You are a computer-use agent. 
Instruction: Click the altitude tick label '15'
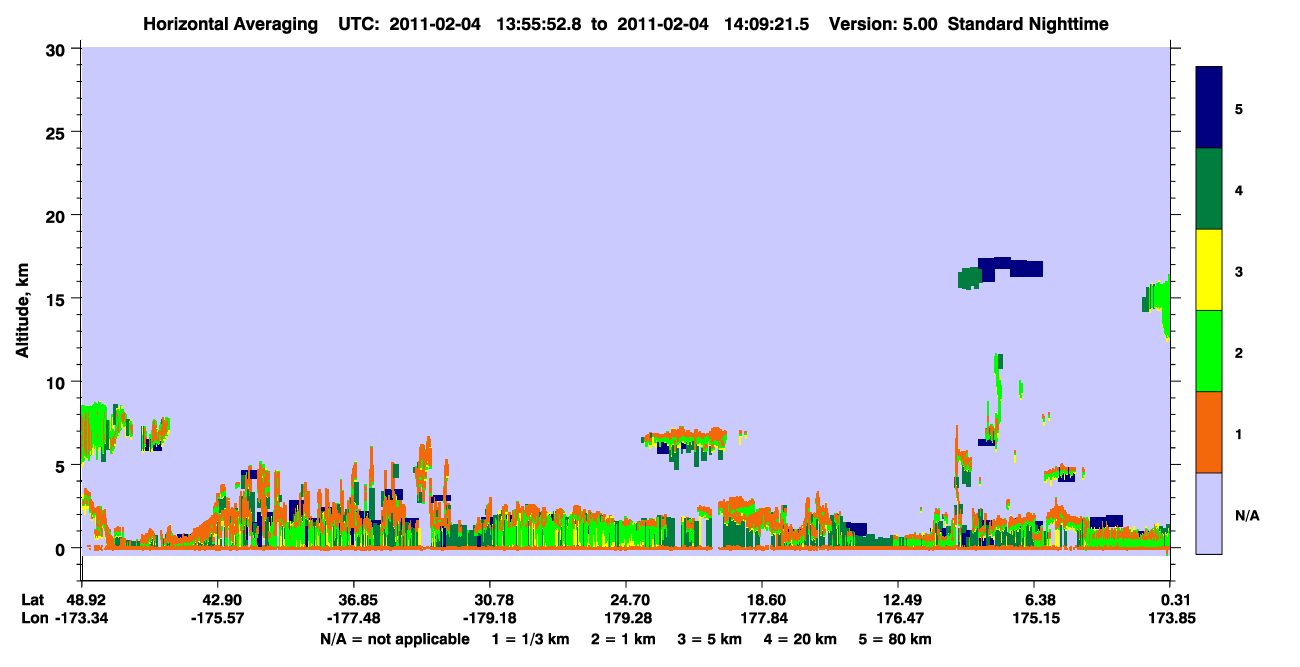57,298
